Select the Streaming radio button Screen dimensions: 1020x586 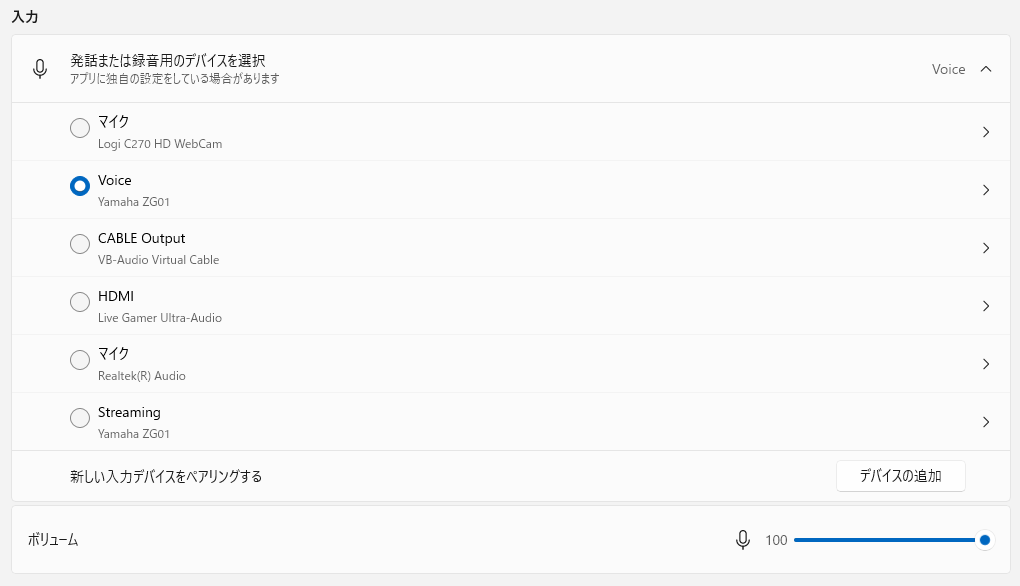80,418
